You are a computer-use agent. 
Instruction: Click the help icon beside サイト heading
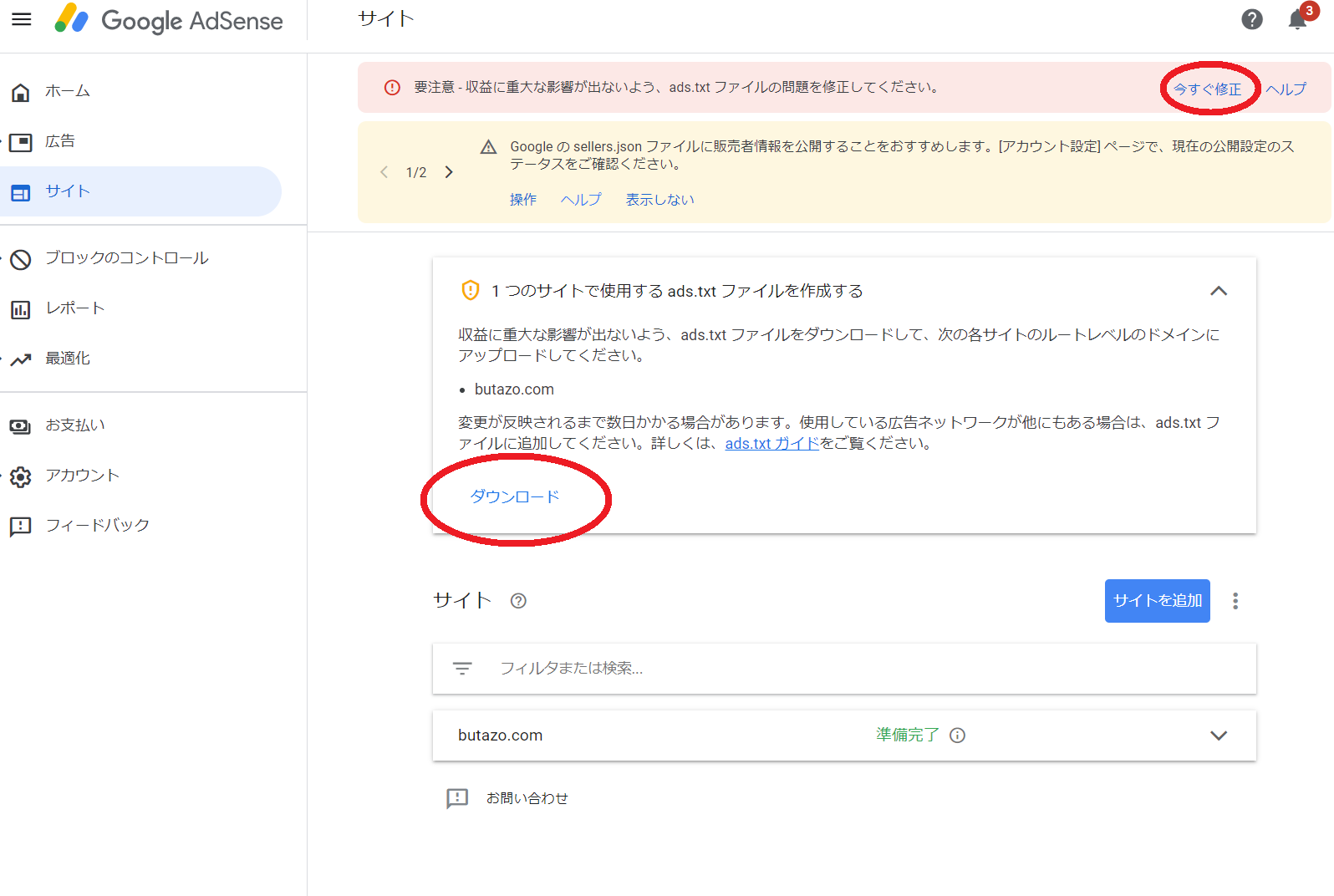tap(518, 601)
